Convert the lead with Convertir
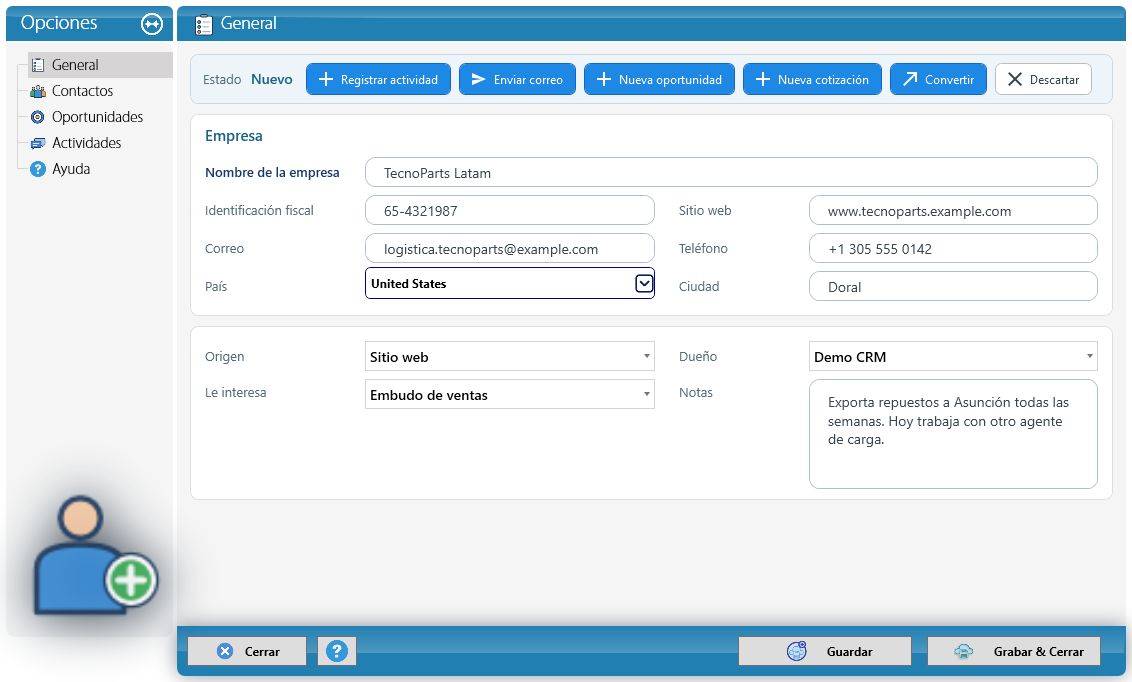Screen dimensions: 1132x682 click(x=939, y=79)
